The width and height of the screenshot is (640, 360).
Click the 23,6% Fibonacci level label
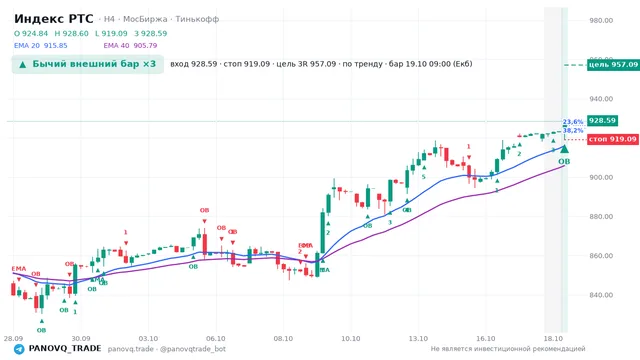click(573, 122)
